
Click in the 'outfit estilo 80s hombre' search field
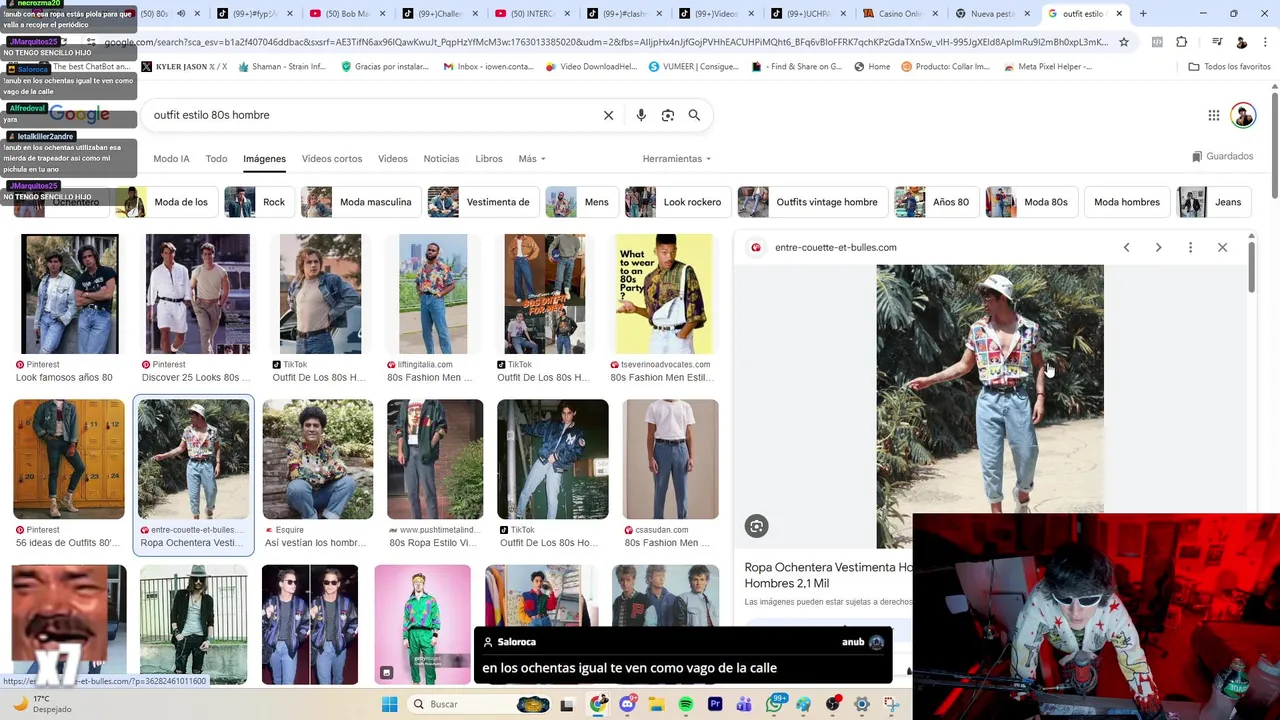coord(370,115)
